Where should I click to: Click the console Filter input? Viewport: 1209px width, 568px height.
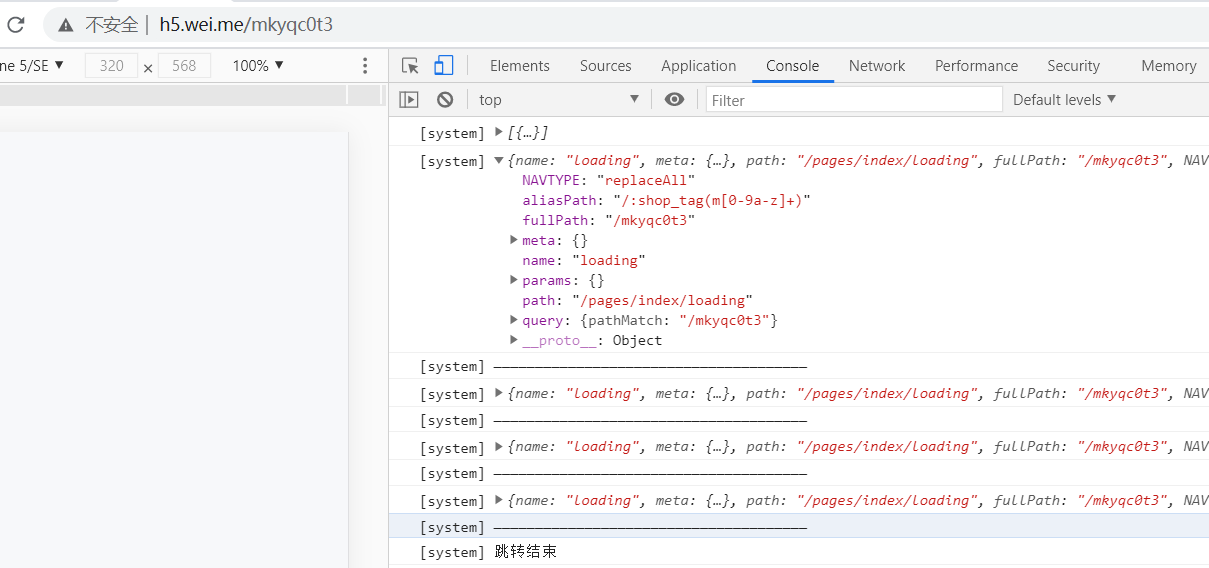[x=854, y=100]
